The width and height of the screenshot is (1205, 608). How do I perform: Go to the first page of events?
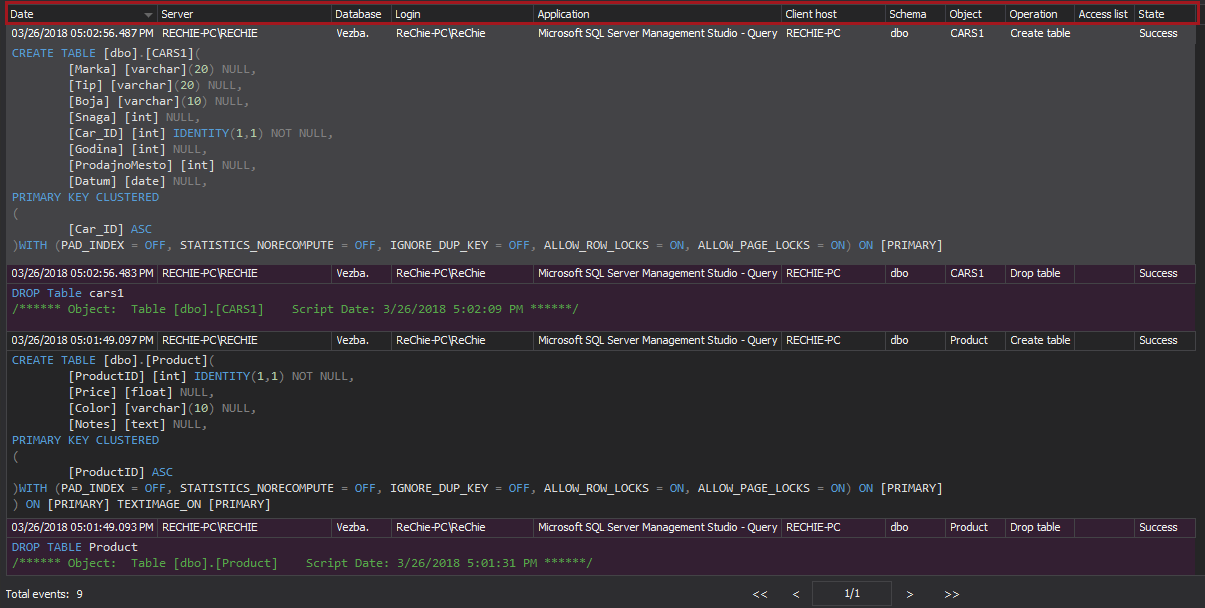coord(760,594)
